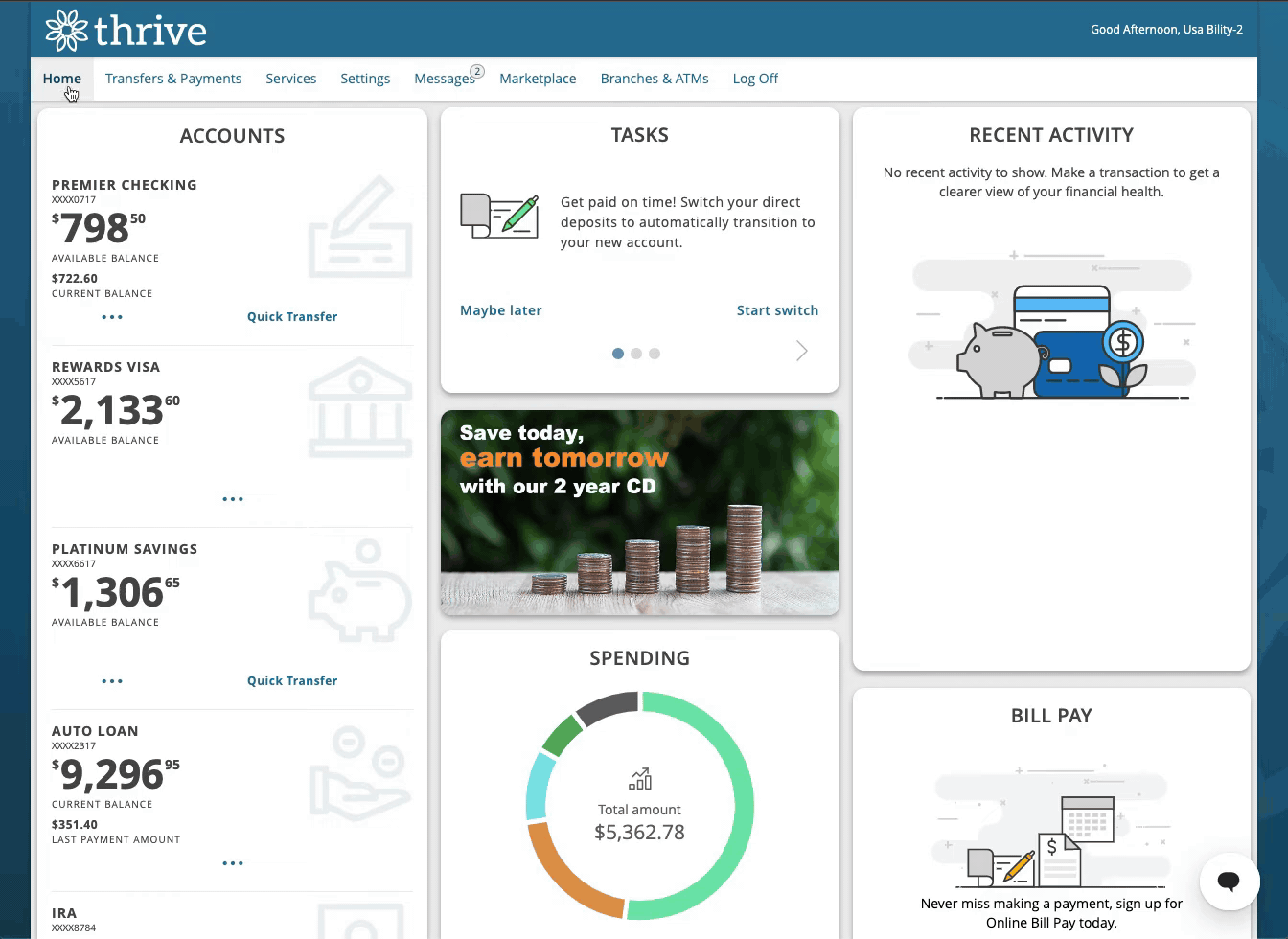
Task: Click the Bill Pay sign-up description text
Action: pyautogui.click(x=1051, y=913)
